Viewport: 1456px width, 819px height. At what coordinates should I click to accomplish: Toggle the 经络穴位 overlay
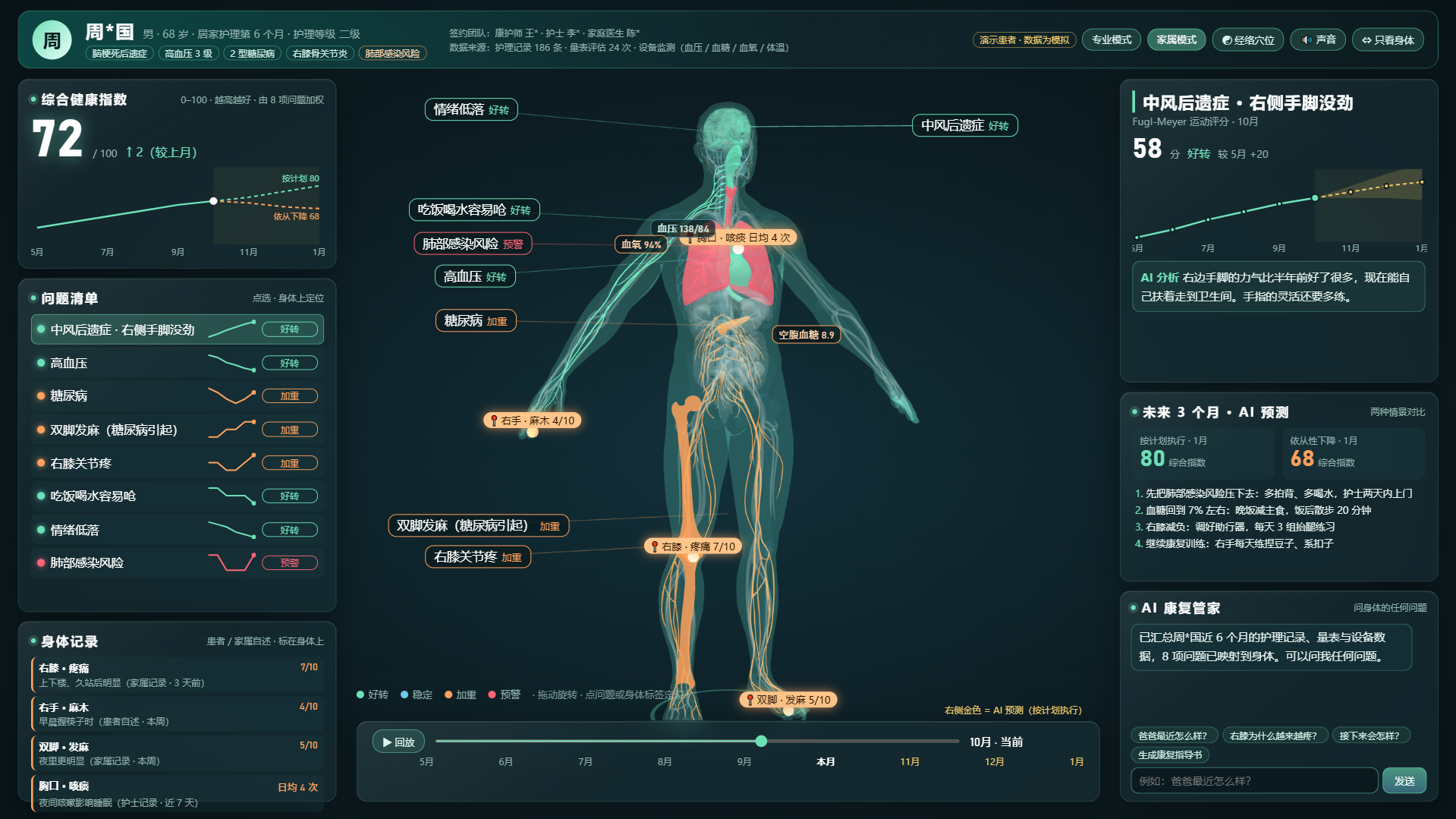[x=1248, y=39]
